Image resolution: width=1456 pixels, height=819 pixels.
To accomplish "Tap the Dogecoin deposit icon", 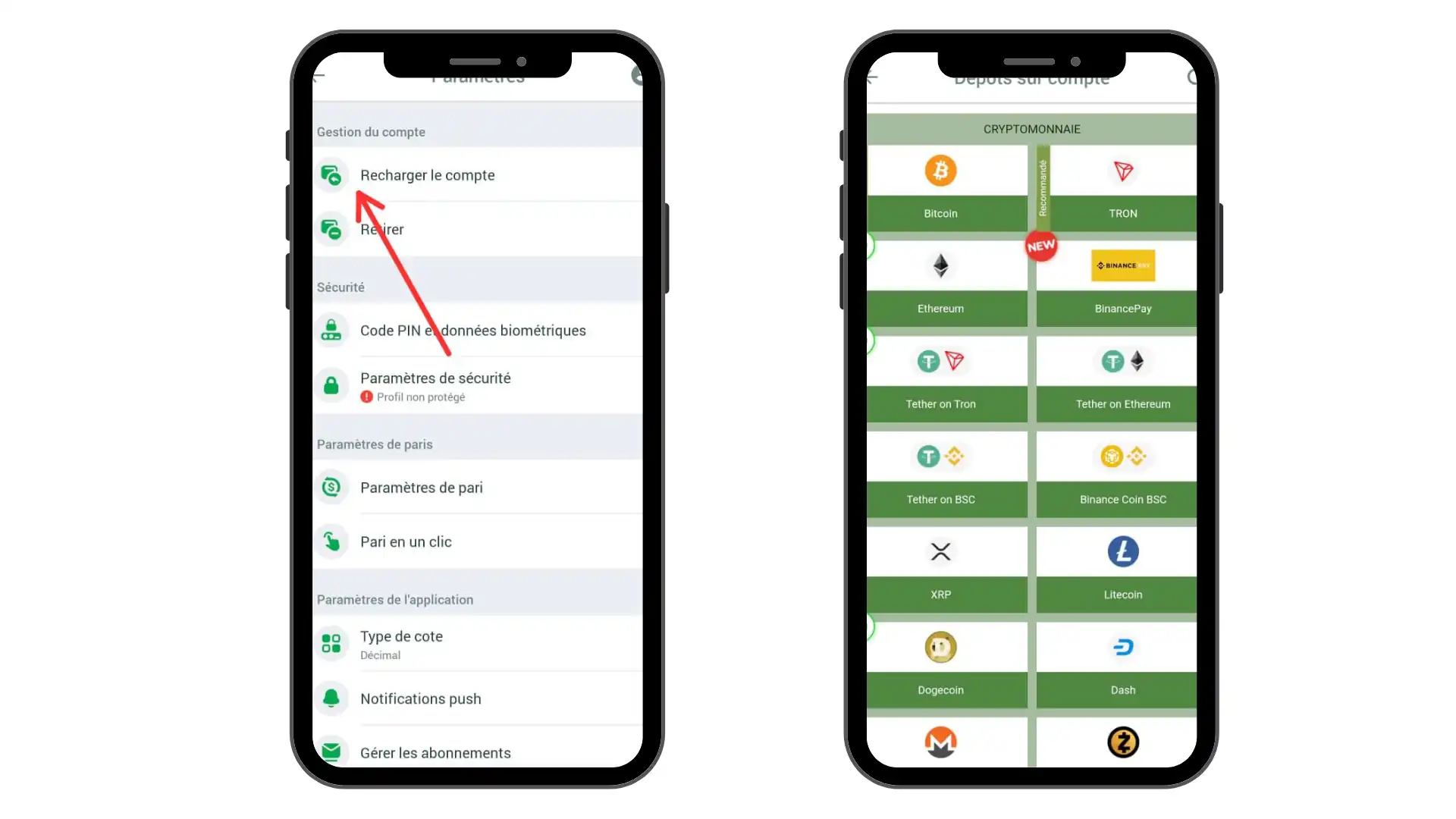I will pos(940,647).
